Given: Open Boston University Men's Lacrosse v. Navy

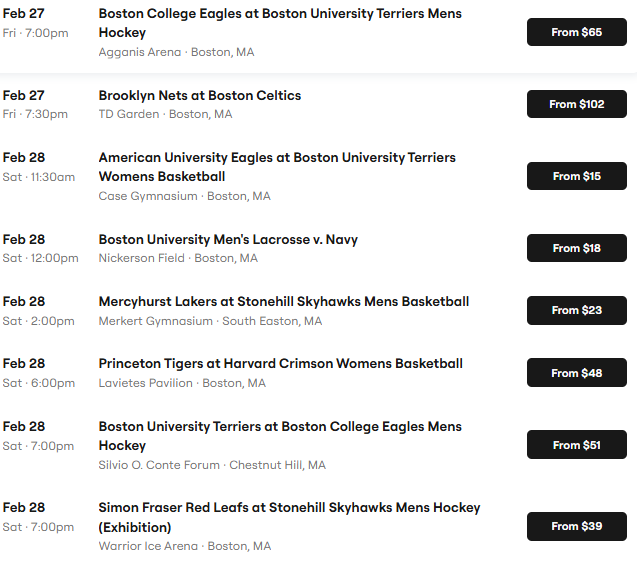Looking at the screenshot, I should point(228,239).
